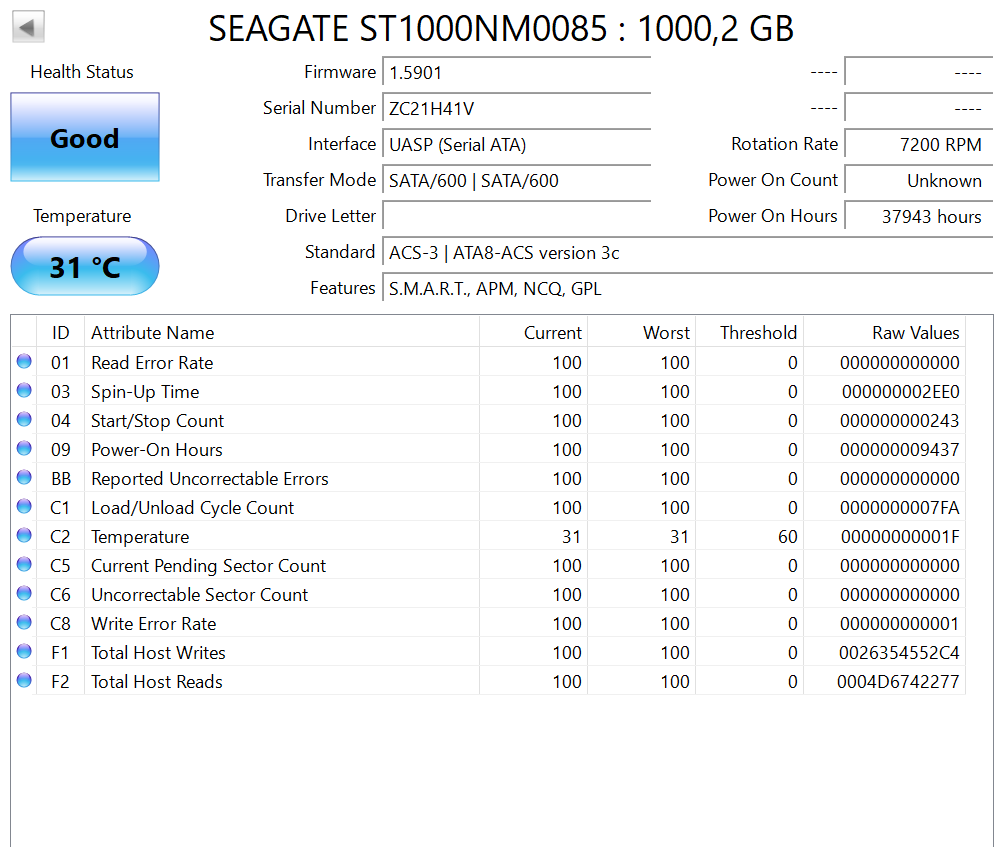
Task: Click the status orb for Total Host Reads
Action: (24, 680)
